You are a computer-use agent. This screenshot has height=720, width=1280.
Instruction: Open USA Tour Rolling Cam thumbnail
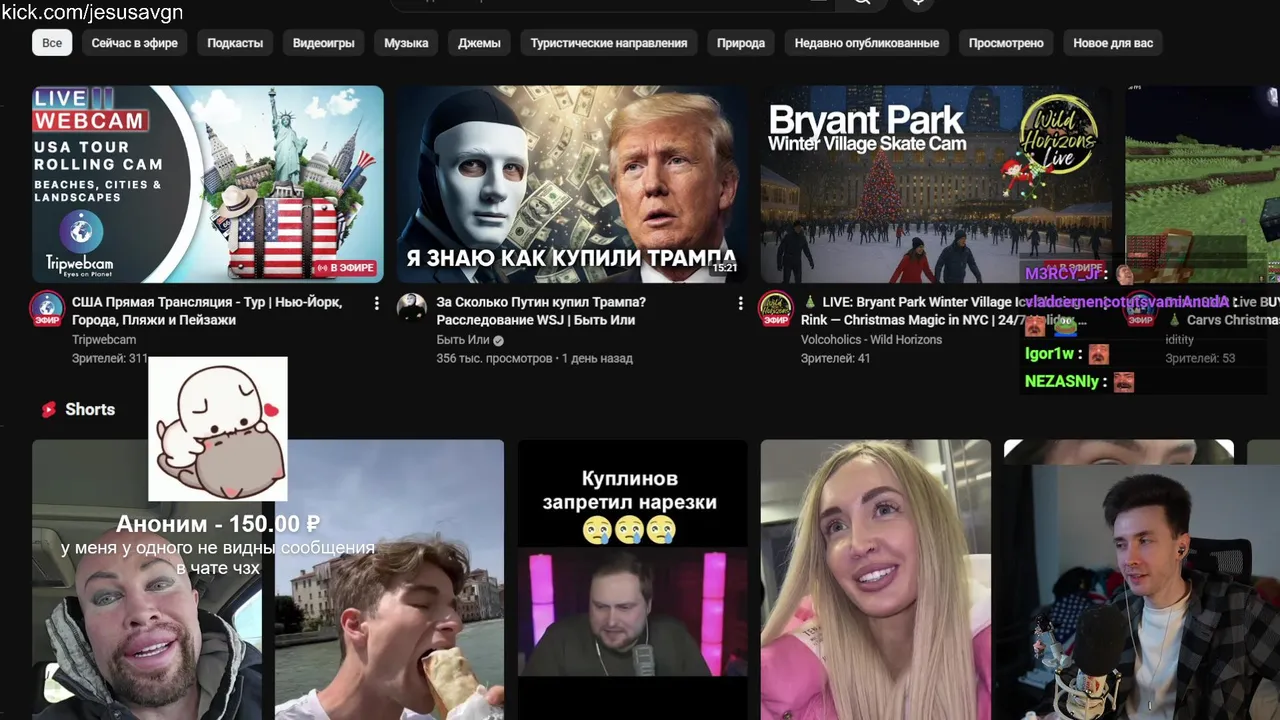(x=208, y=184)
